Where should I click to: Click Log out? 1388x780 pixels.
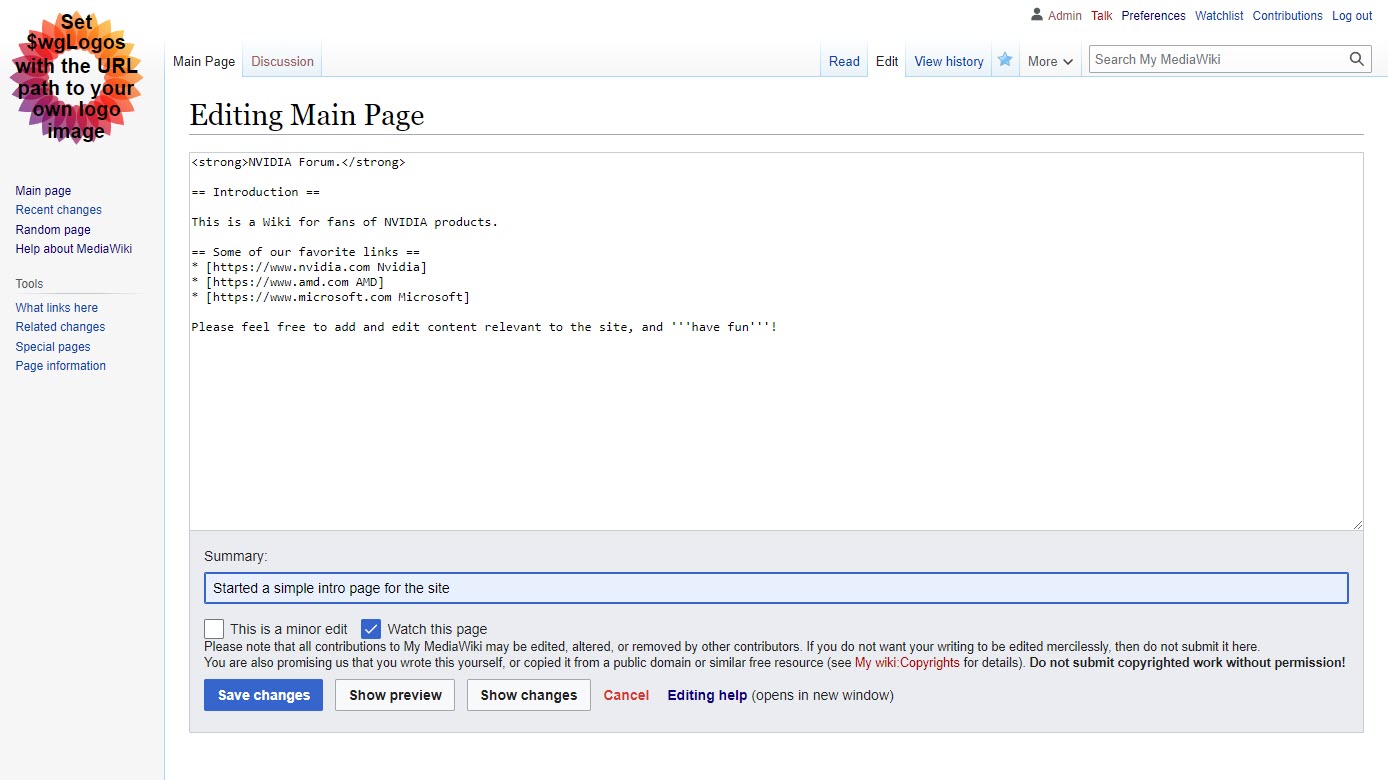[1352, 15]
